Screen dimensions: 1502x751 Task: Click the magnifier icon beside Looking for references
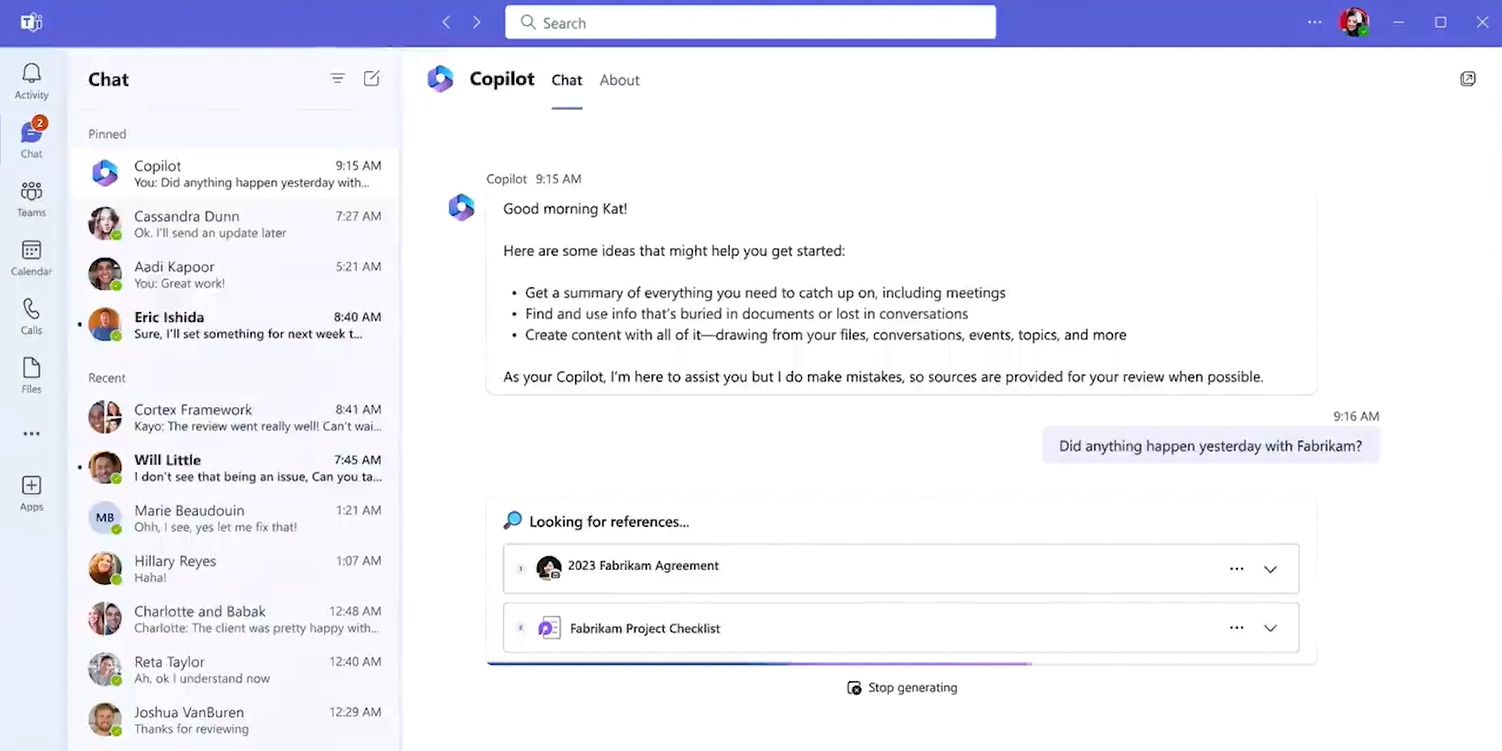(512, 521)
